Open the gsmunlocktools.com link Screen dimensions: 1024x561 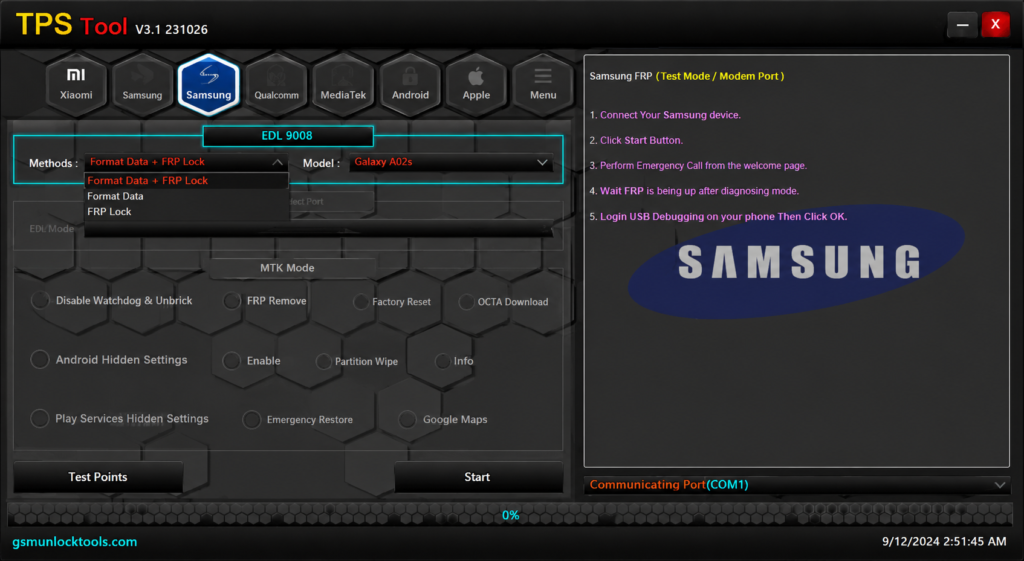pyautogui.click(x=75, y=542)
